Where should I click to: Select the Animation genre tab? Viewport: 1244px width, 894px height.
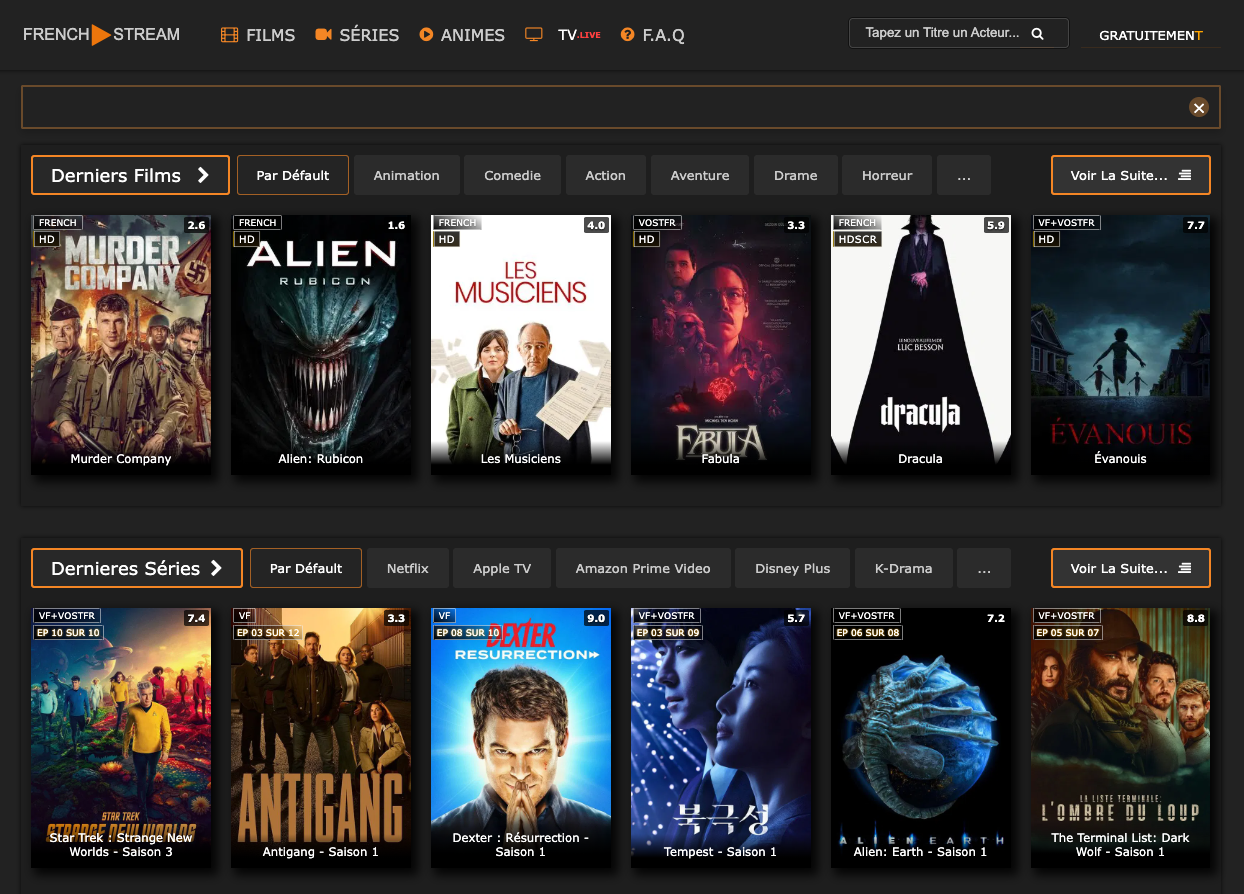pos(406,175)
